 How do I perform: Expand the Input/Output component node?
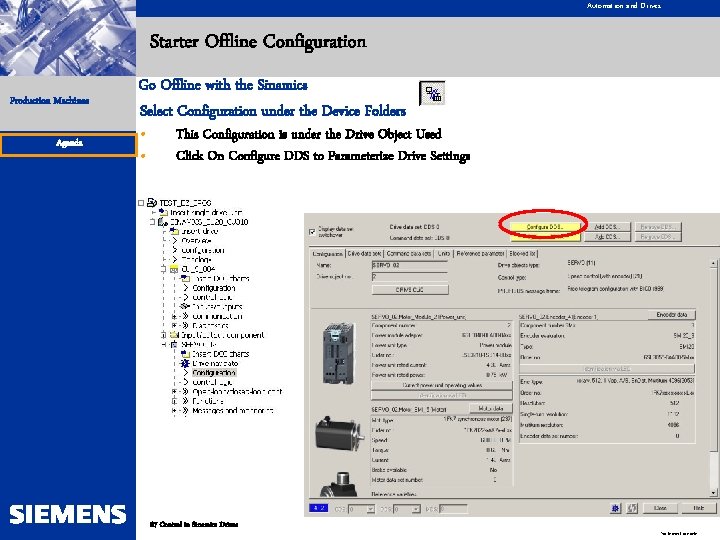point(163,335)
